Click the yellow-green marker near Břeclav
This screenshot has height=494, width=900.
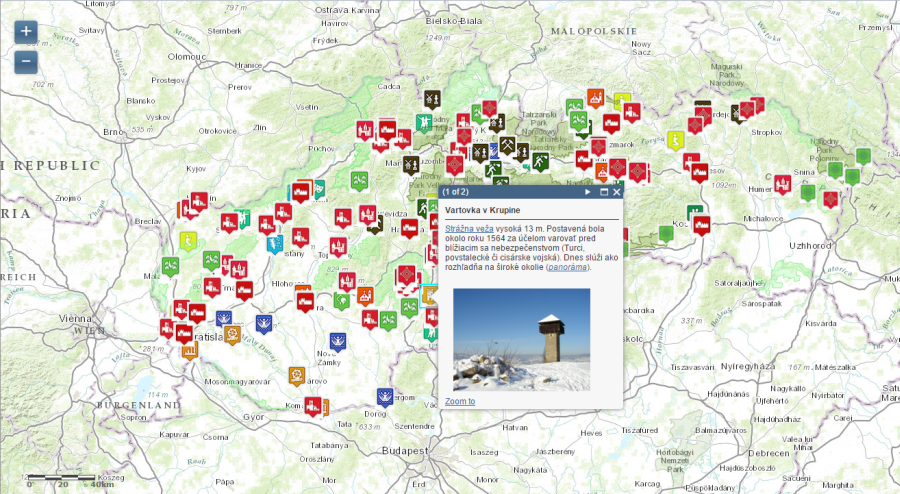[188, 240]
